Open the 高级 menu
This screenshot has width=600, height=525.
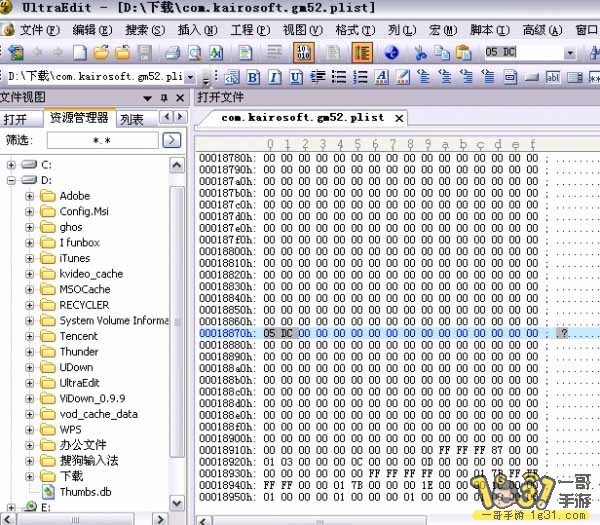pos(542,30)
